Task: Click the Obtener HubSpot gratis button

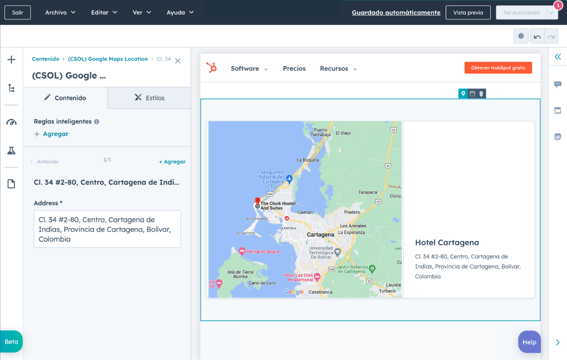Action: coord(498,68)
